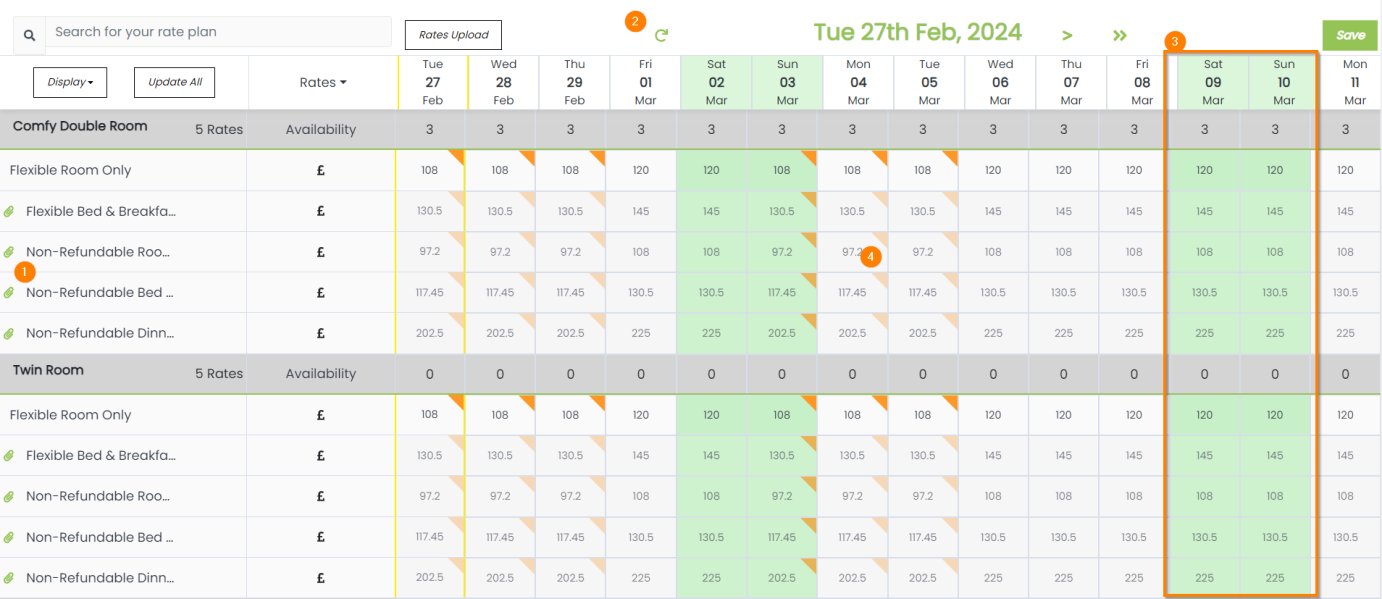Collapse the Comfy Double Room section
This screenshot has width=1382, height=599.
(80, 127)
